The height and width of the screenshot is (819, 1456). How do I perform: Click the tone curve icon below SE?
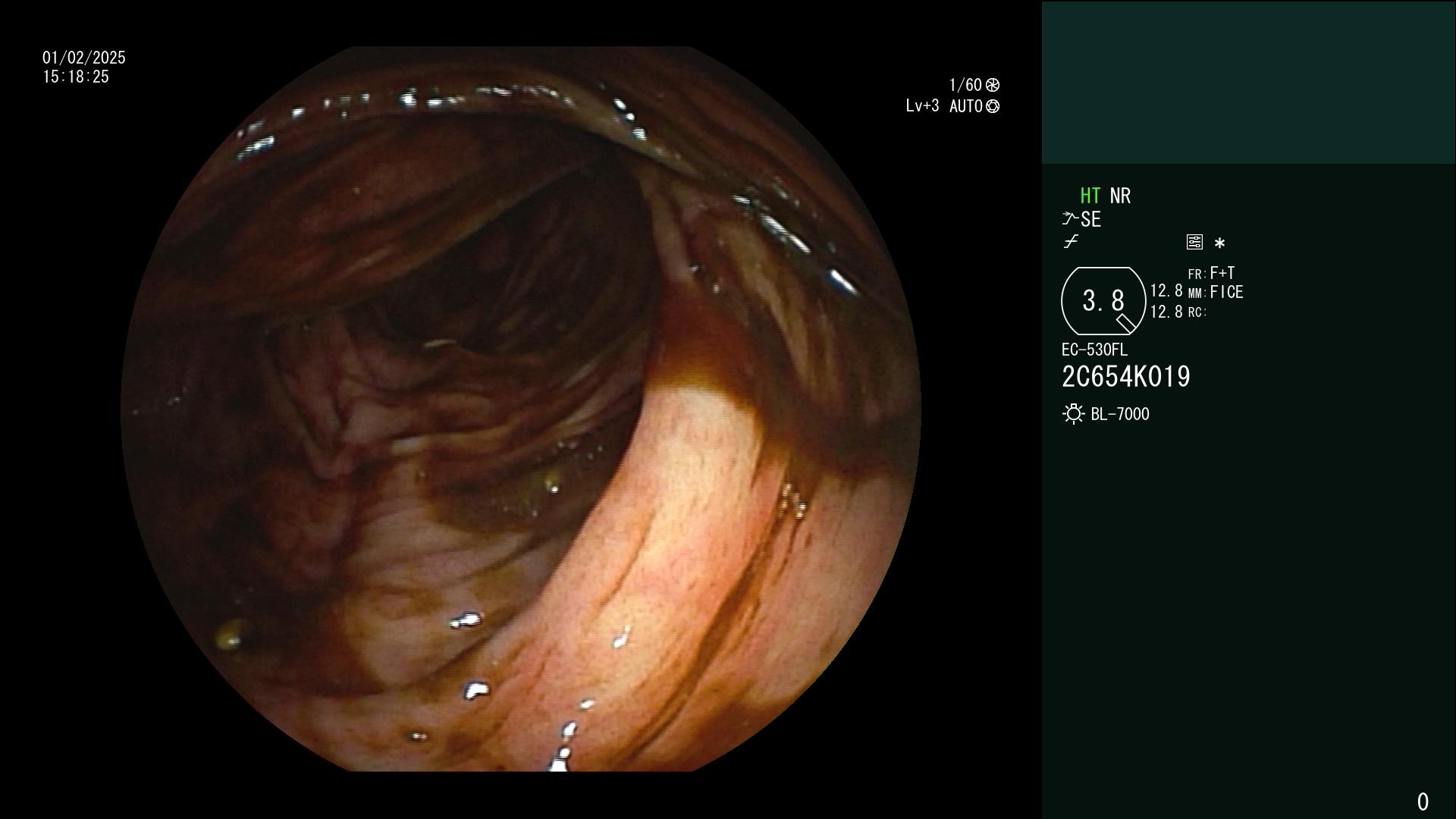coord(1071,242)
